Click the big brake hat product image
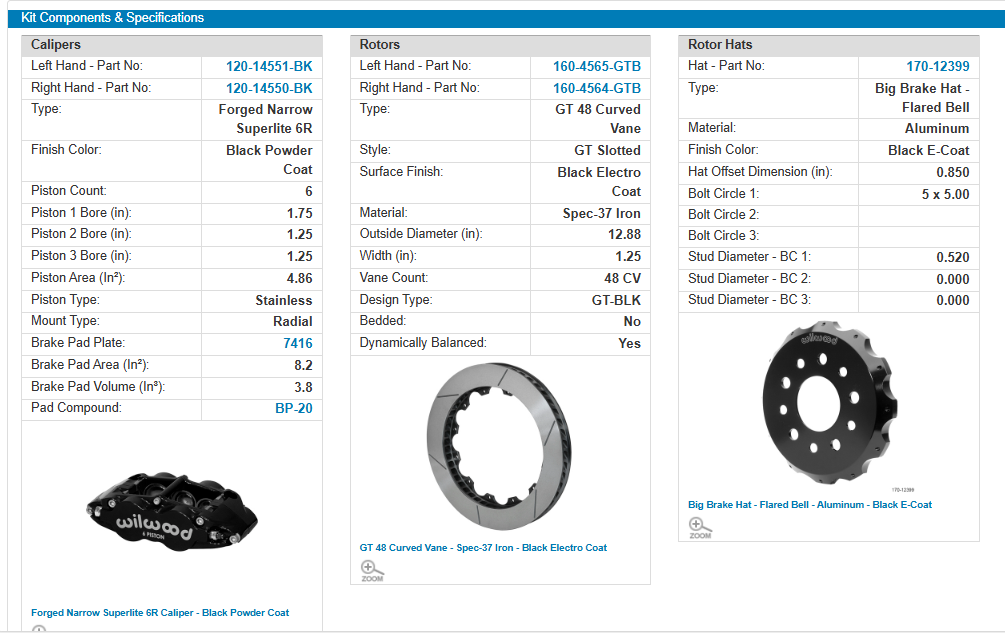1005x633 pixels. point(829,400)
